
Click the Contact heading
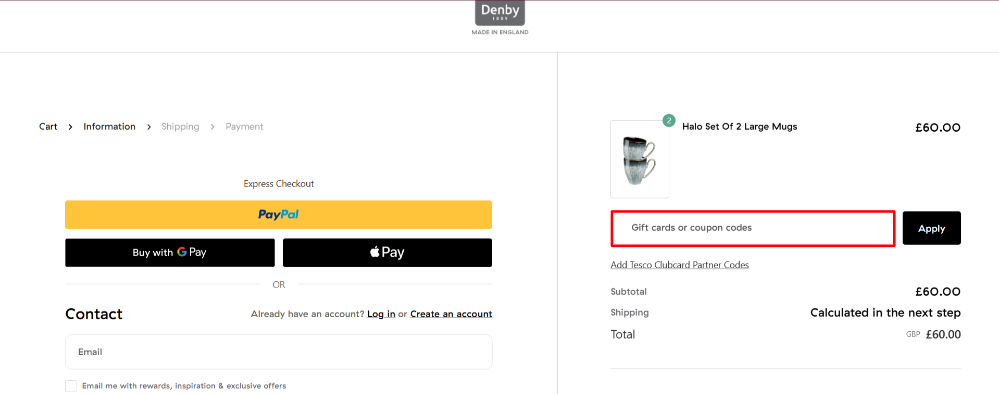coord(94,314)
